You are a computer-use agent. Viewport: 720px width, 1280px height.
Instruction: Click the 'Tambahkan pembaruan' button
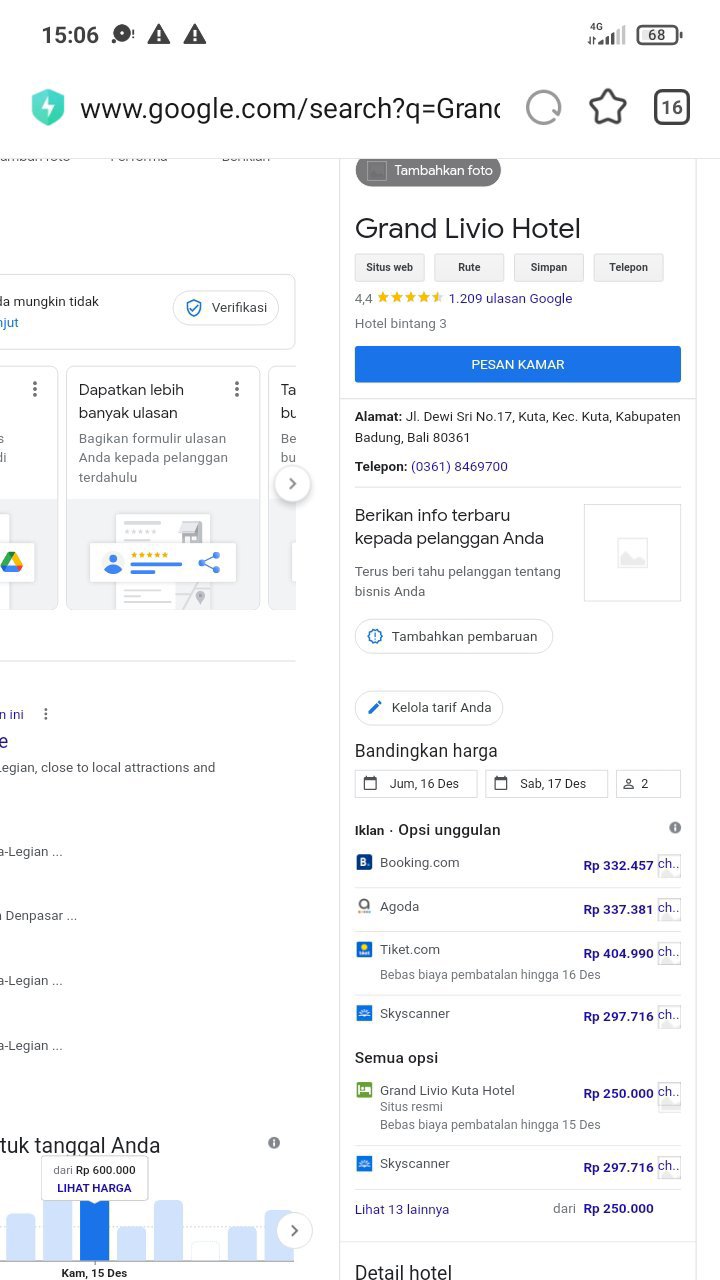pos(454,636)
